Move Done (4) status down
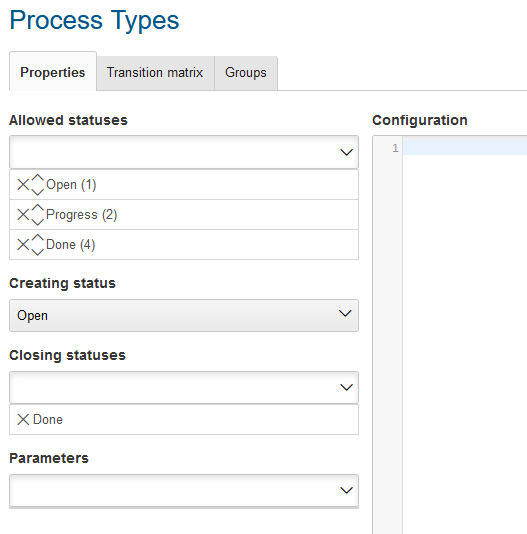Image resolution: width=527 pixels, height=534 pixels. point(37,251)
